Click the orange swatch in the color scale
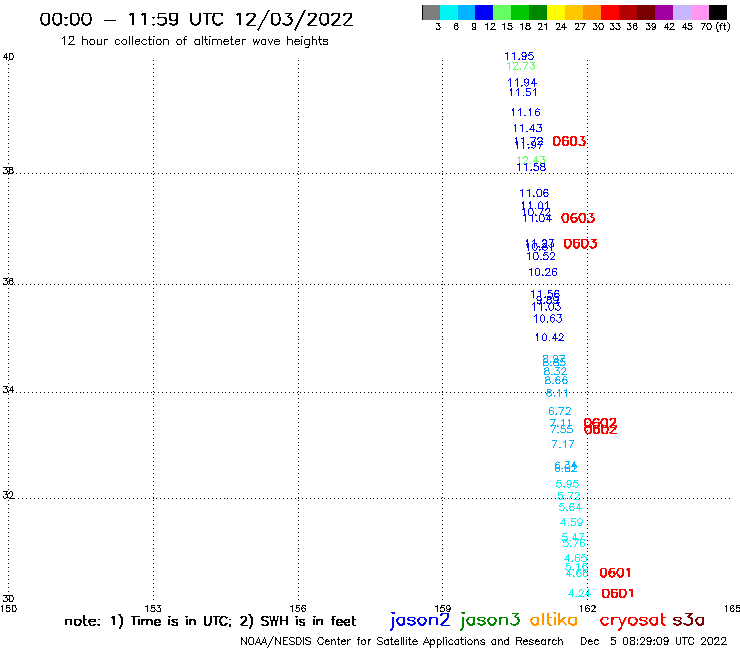 (591, 12)
